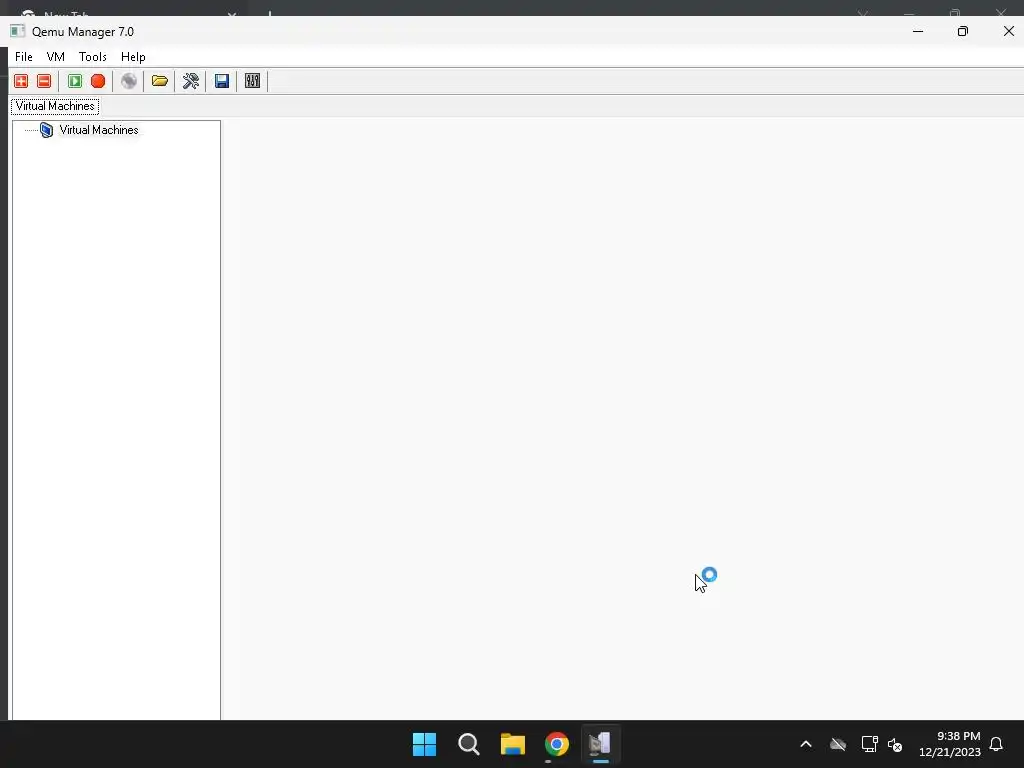
Task: Open the Windows Start menu
Action: (424, 744)
